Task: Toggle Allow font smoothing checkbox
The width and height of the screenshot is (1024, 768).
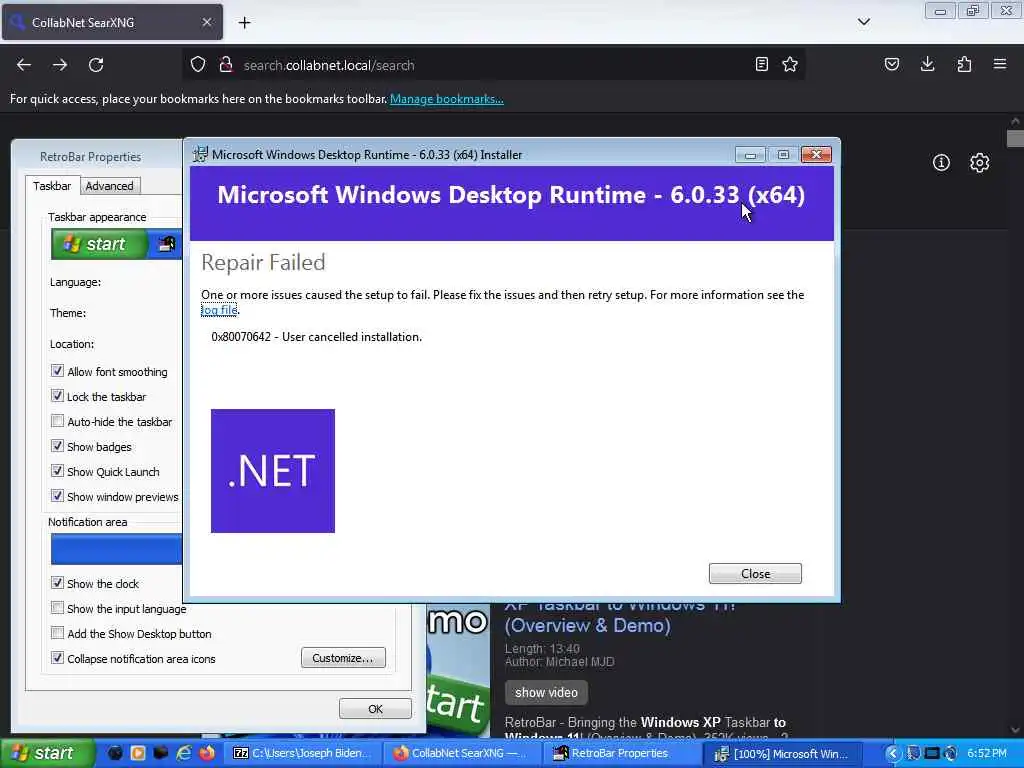Action: coord(57,371)
